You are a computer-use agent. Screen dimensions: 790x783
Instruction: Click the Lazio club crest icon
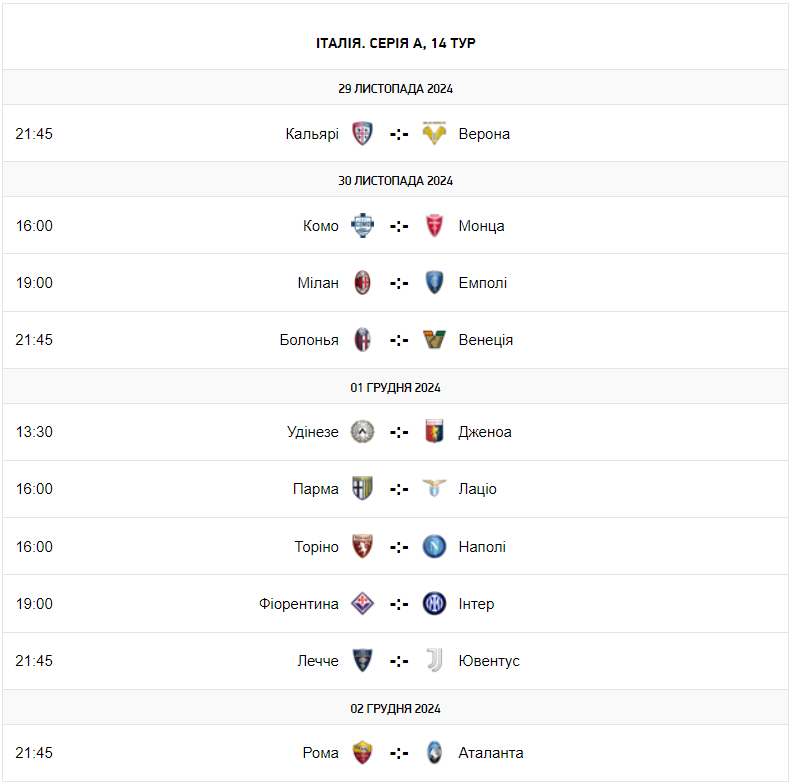tap(434, 489)
